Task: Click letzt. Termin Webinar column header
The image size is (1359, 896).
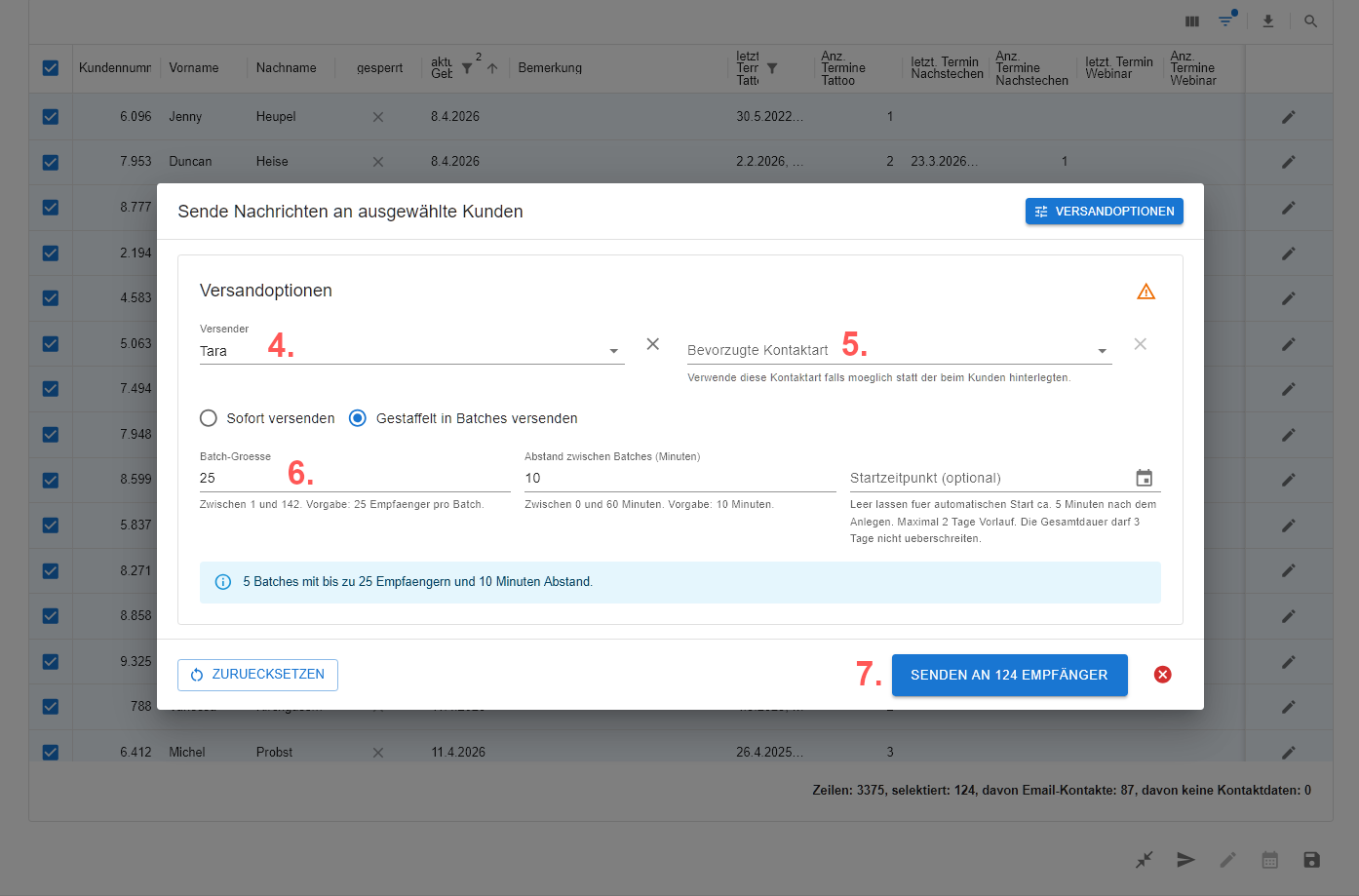Action: coord(1119,68)
